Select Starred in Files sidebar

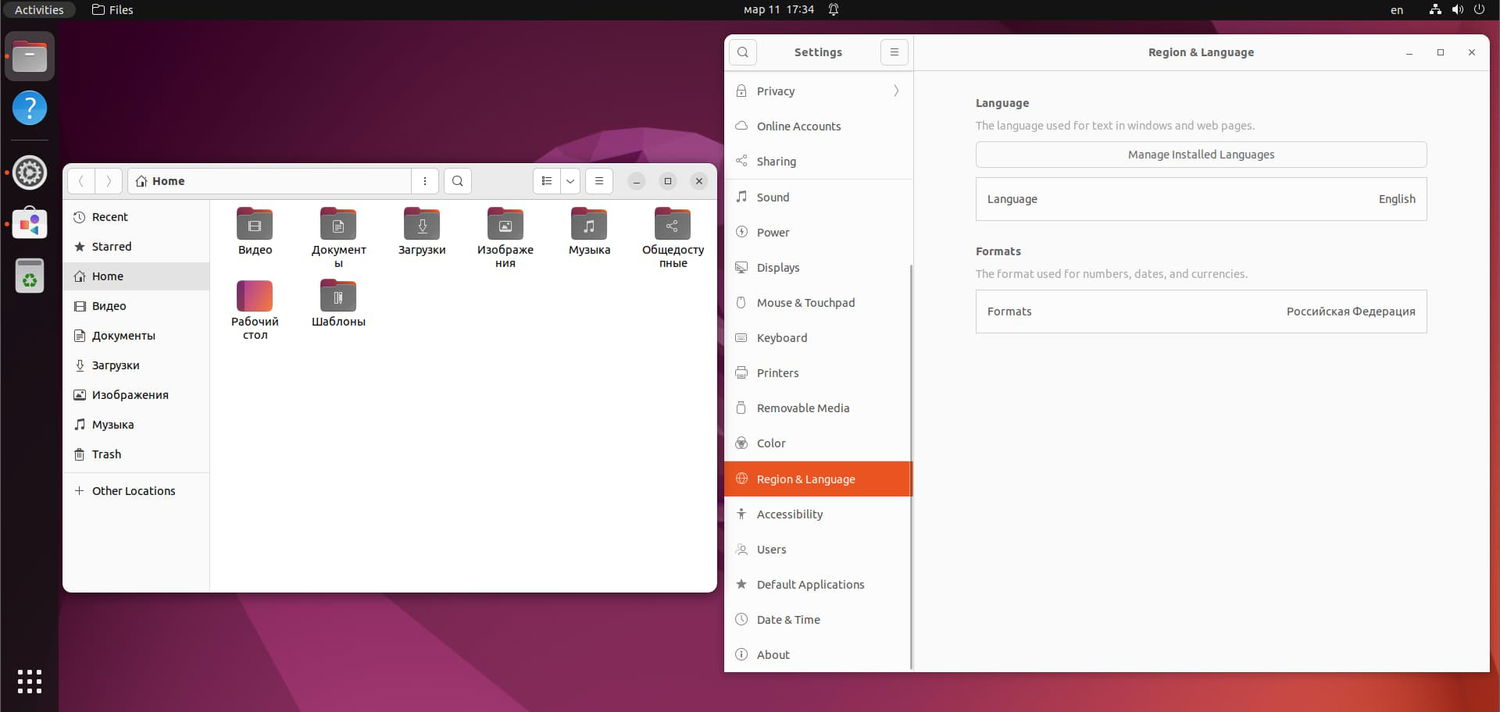tap(136, 246)
